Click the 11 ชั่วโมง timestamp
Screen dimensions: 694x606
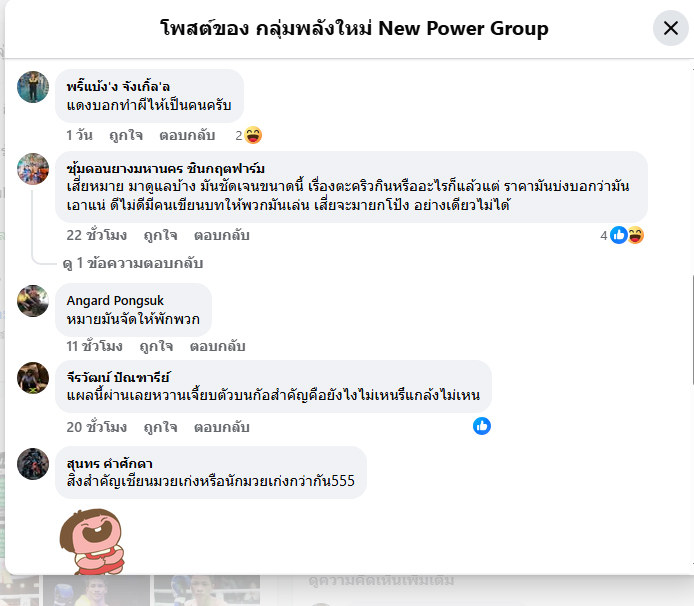pos(94,346)
